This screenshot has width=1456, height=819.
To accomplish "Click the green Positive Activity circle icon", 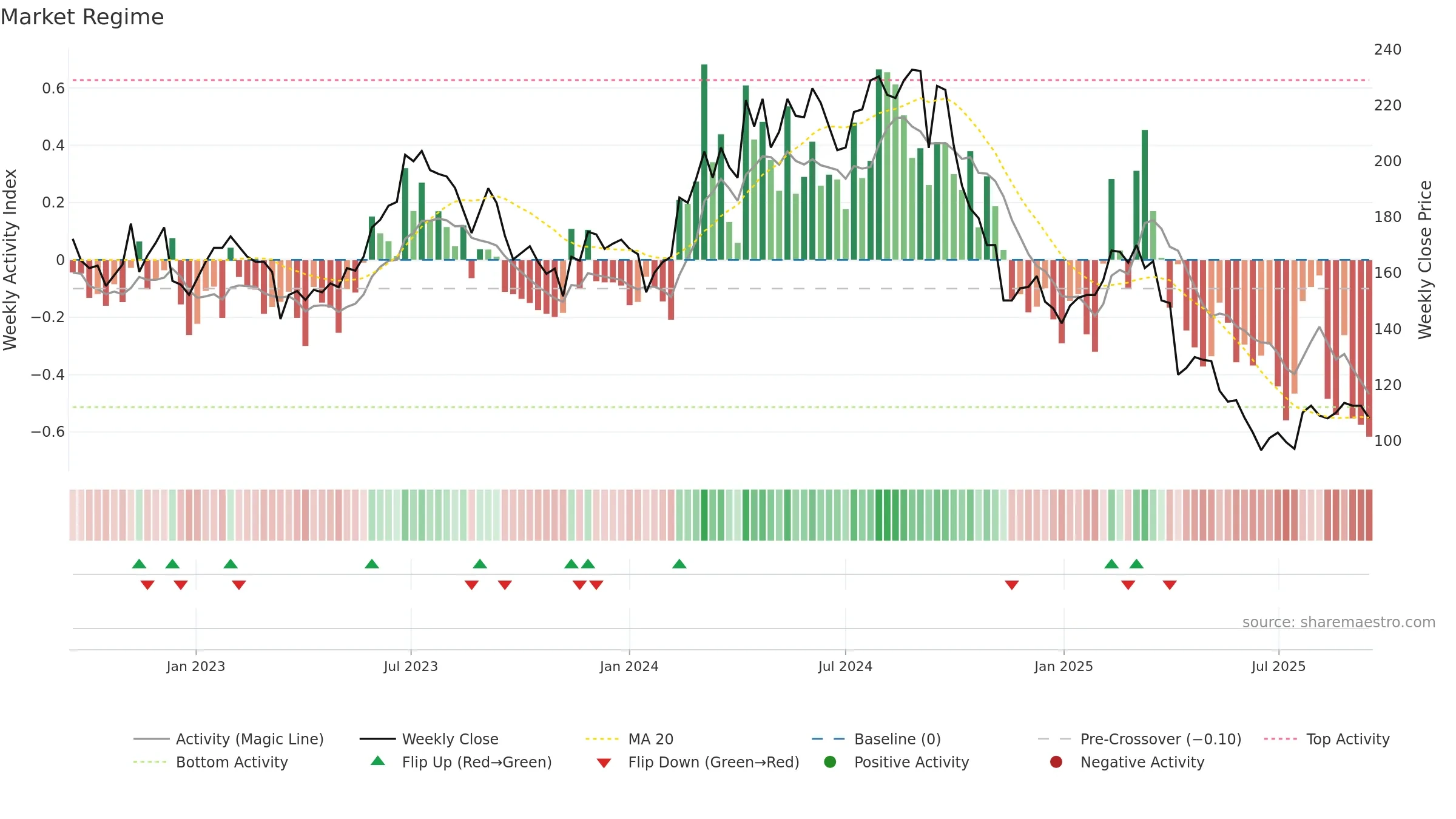I will (x=830, y=761).
